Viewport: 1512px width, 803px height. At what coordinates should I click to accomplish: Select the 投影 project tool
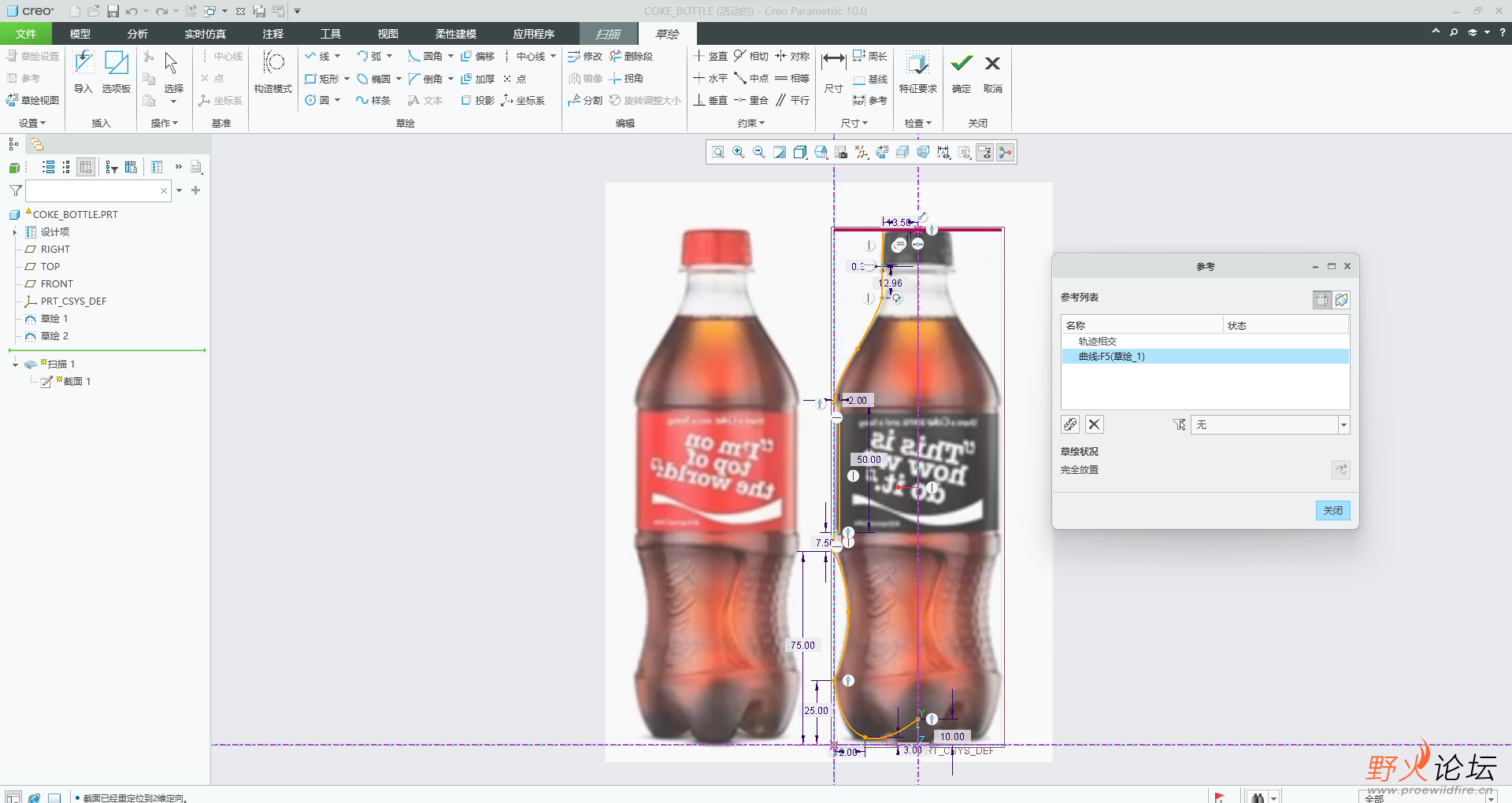[477, 101]
